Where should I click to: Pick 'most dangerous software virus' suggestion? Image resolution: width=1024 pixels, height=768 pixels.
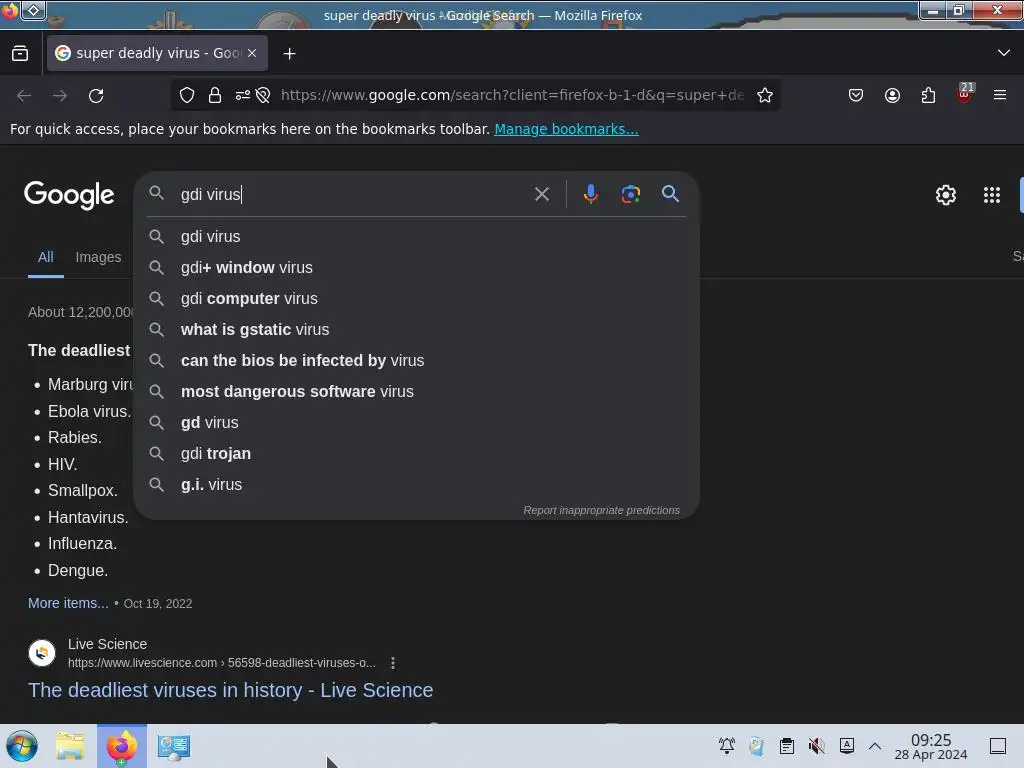pyautogui.click(x=417, y=392)
